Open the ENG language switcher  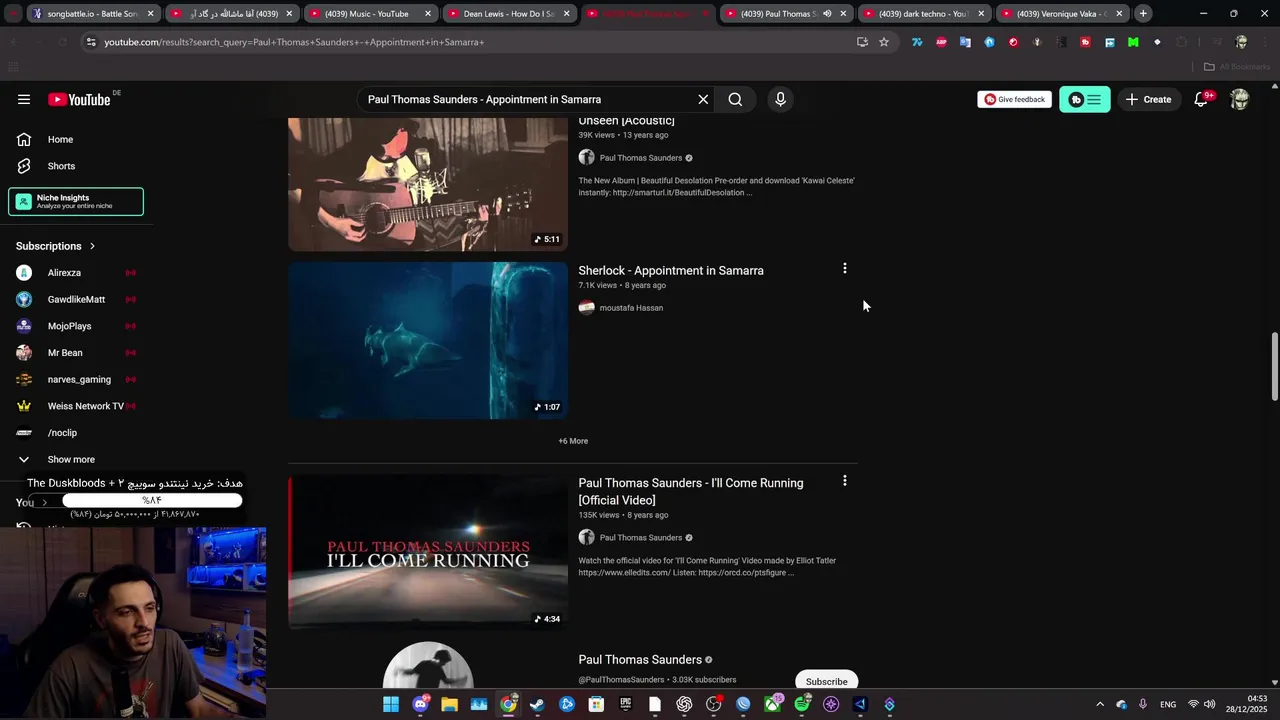tap(1168, 704)
